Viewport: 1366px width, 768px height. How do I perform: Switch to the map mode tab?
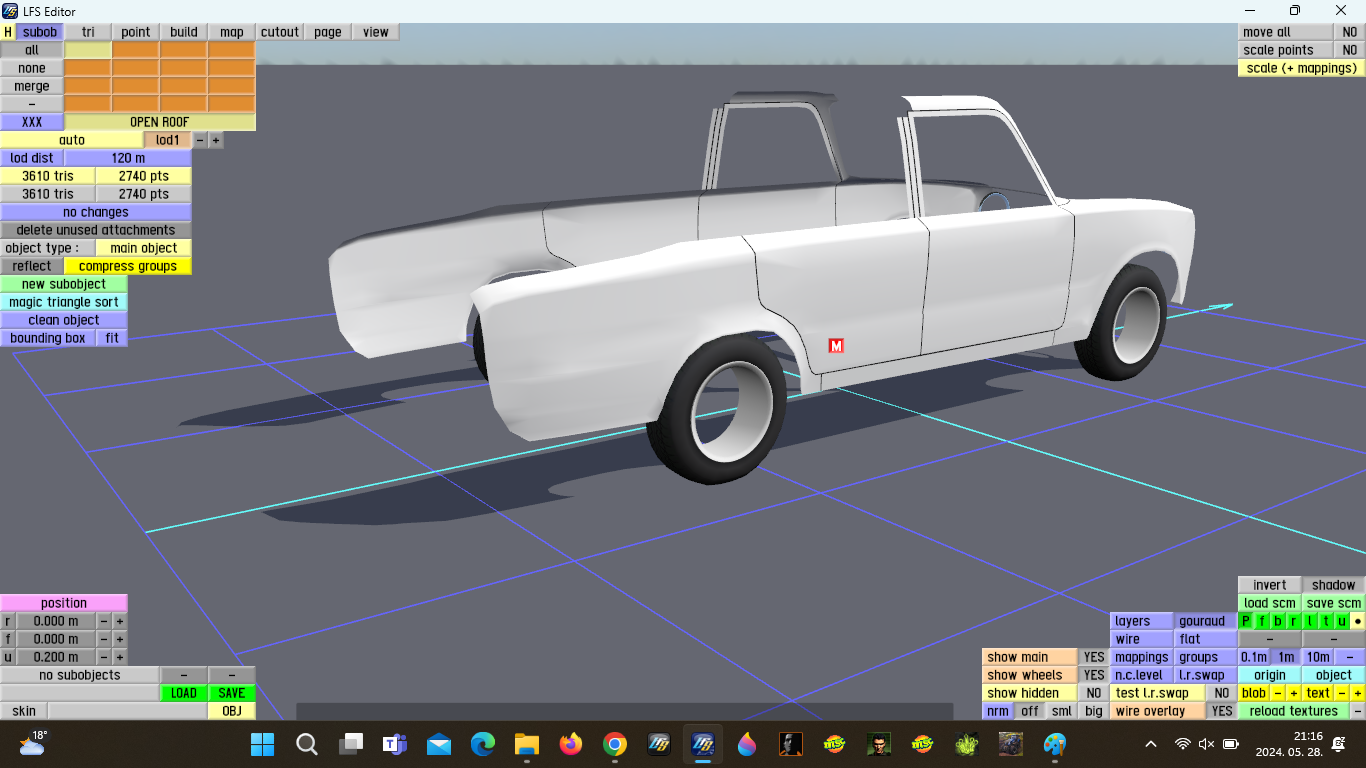232,32
